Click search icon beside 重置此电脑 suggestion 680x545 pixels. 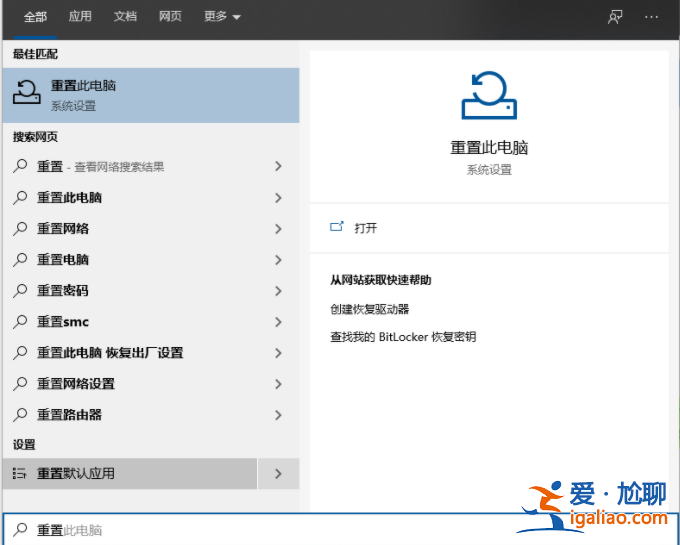(20, 197)
